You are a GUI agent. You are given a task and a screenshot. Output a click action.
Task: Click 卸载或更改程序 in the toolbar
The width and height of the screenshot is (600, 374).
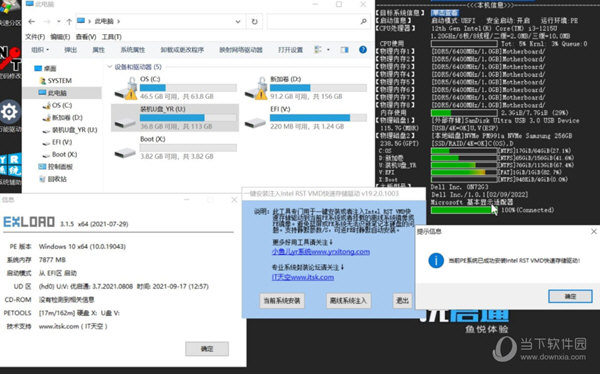(182, 50)
